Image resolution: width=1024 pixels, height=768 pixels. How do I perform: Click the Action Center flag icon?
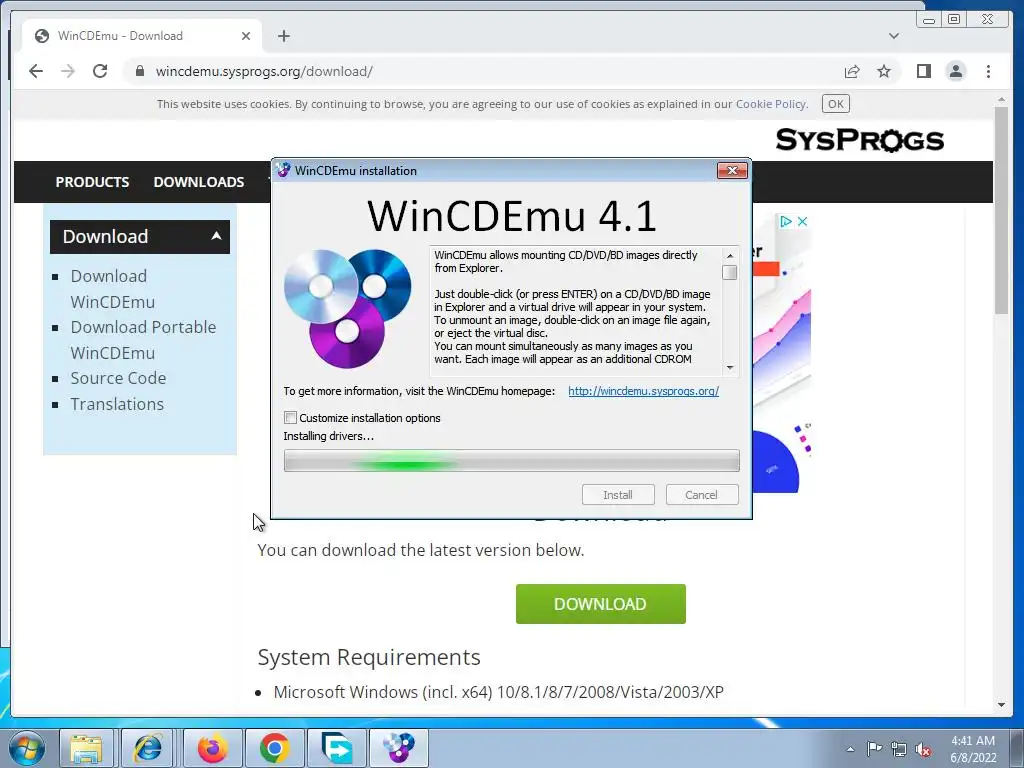(x=874, y=749)
